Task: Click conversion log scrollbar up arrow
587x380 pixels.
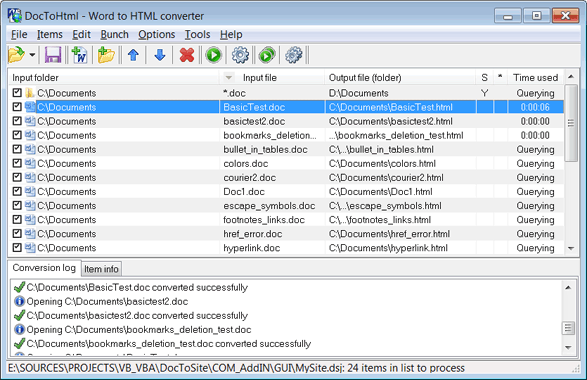Action: pyautogui.click(x=568, y=288)
